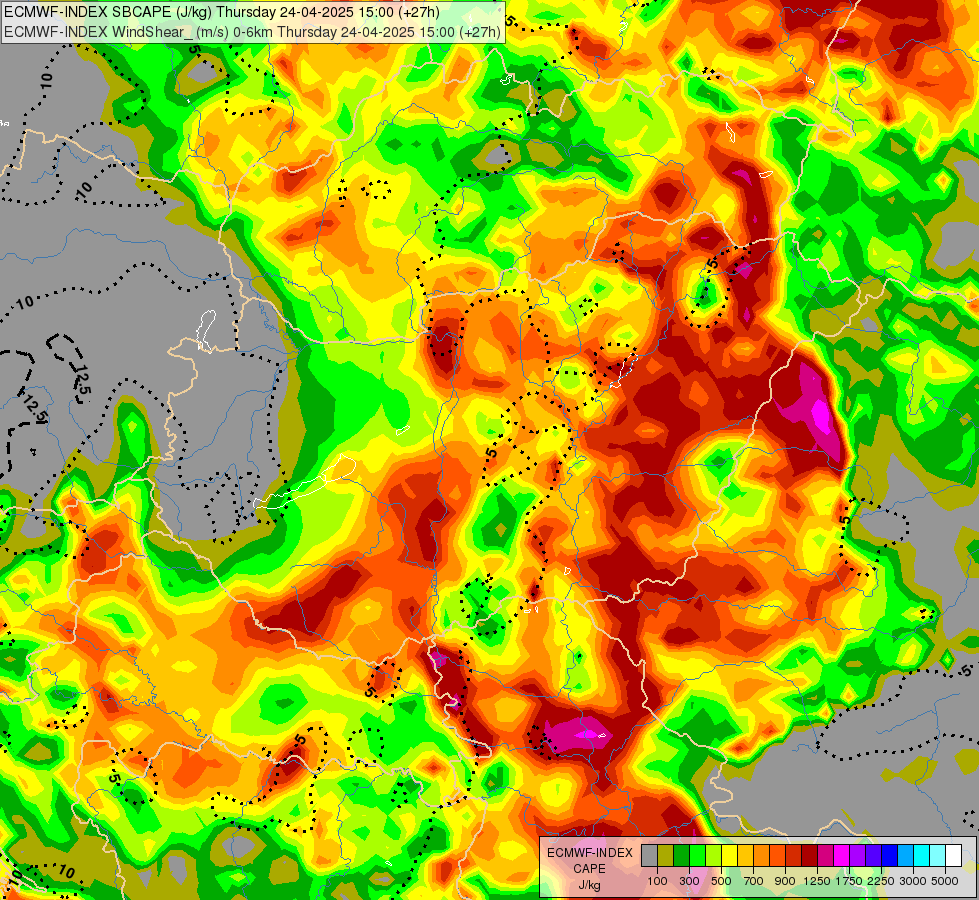Click the ECMWF-INDEX SBCAPE title line
Viewport: 979px width, 900px height.
click(x=222, y=12)
